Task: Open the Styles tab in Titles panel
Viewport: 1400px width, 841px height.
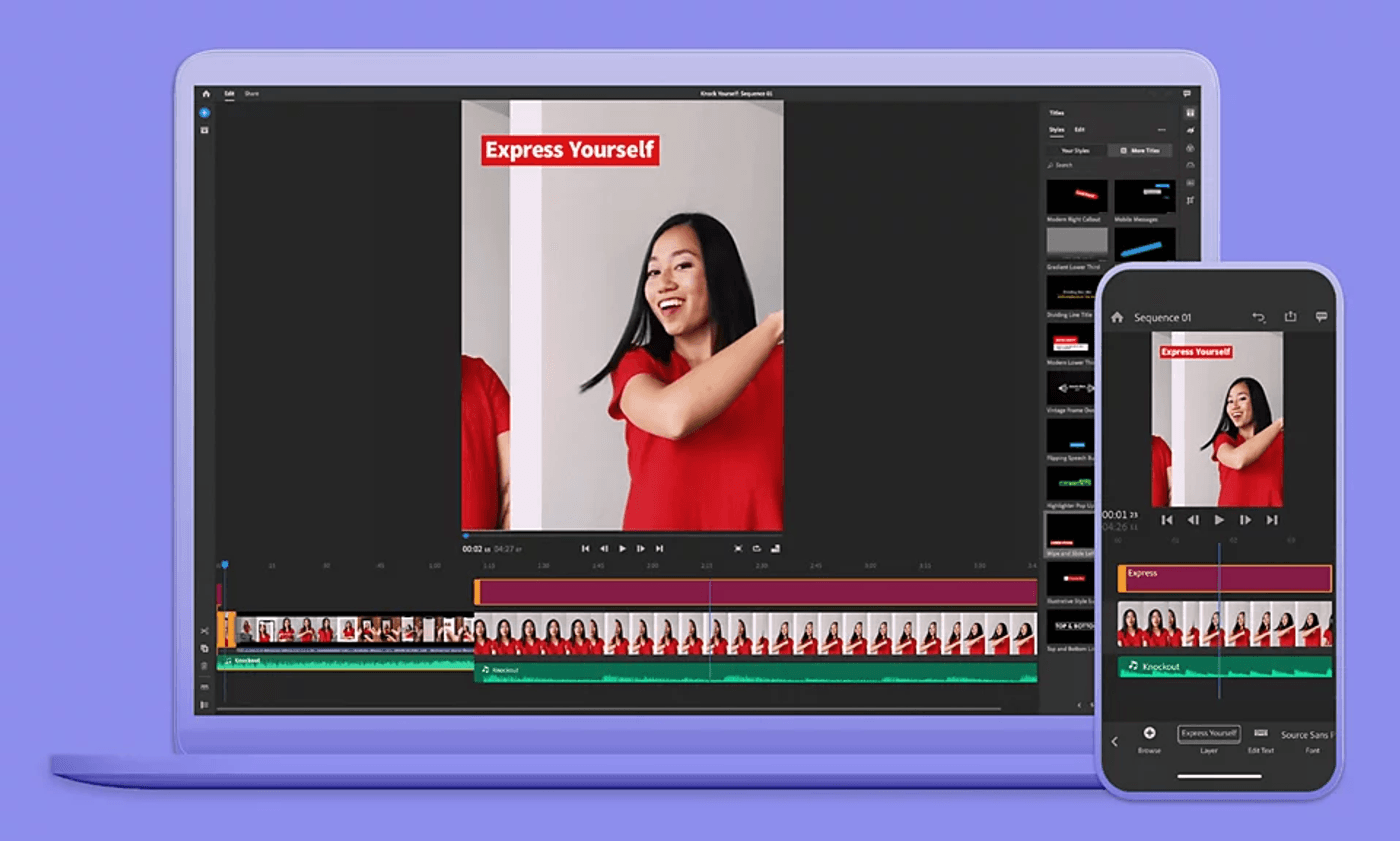Action: [x=1056, y=130]
